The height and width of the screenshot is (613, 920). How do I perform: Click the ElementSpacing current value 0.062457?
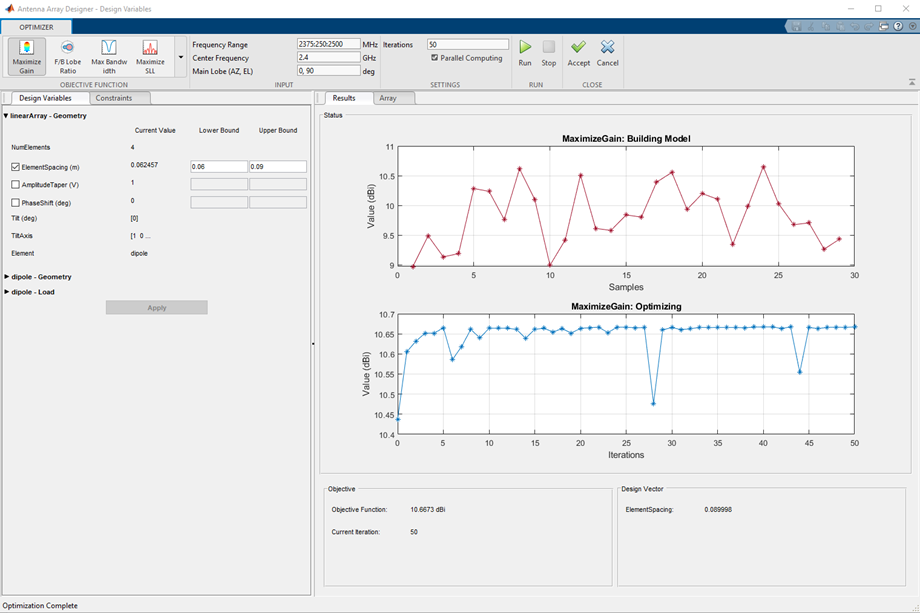(144, 165)
